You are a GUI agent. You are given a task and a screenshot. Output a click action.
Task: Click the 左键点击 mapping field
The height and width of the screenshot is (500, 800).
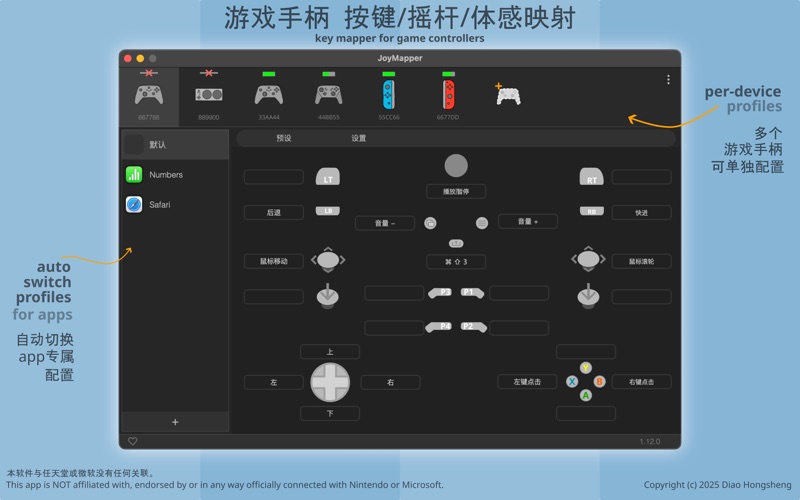pos(527,382)
